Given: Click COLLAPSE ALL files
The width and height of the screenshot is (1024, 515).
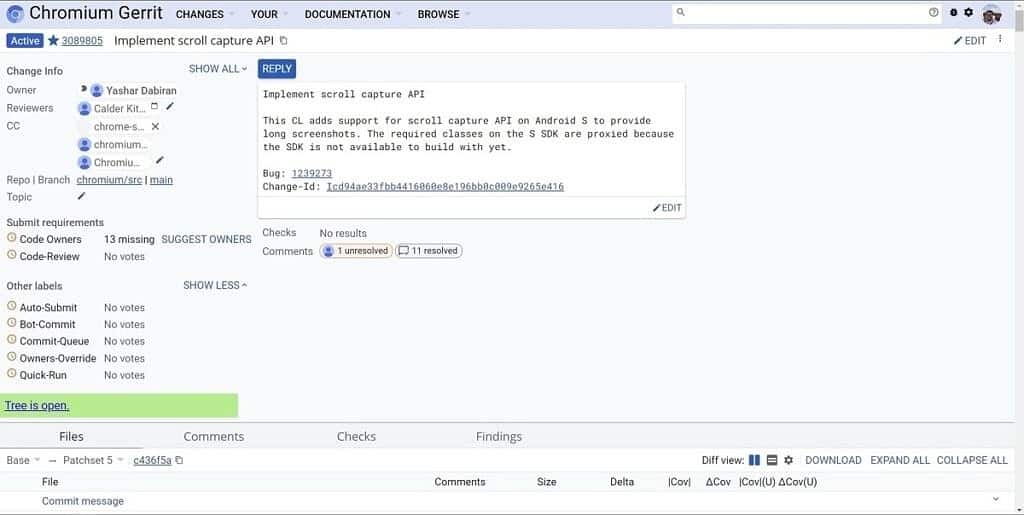Looking at the screenshot, I should click(x=972, y=460).
